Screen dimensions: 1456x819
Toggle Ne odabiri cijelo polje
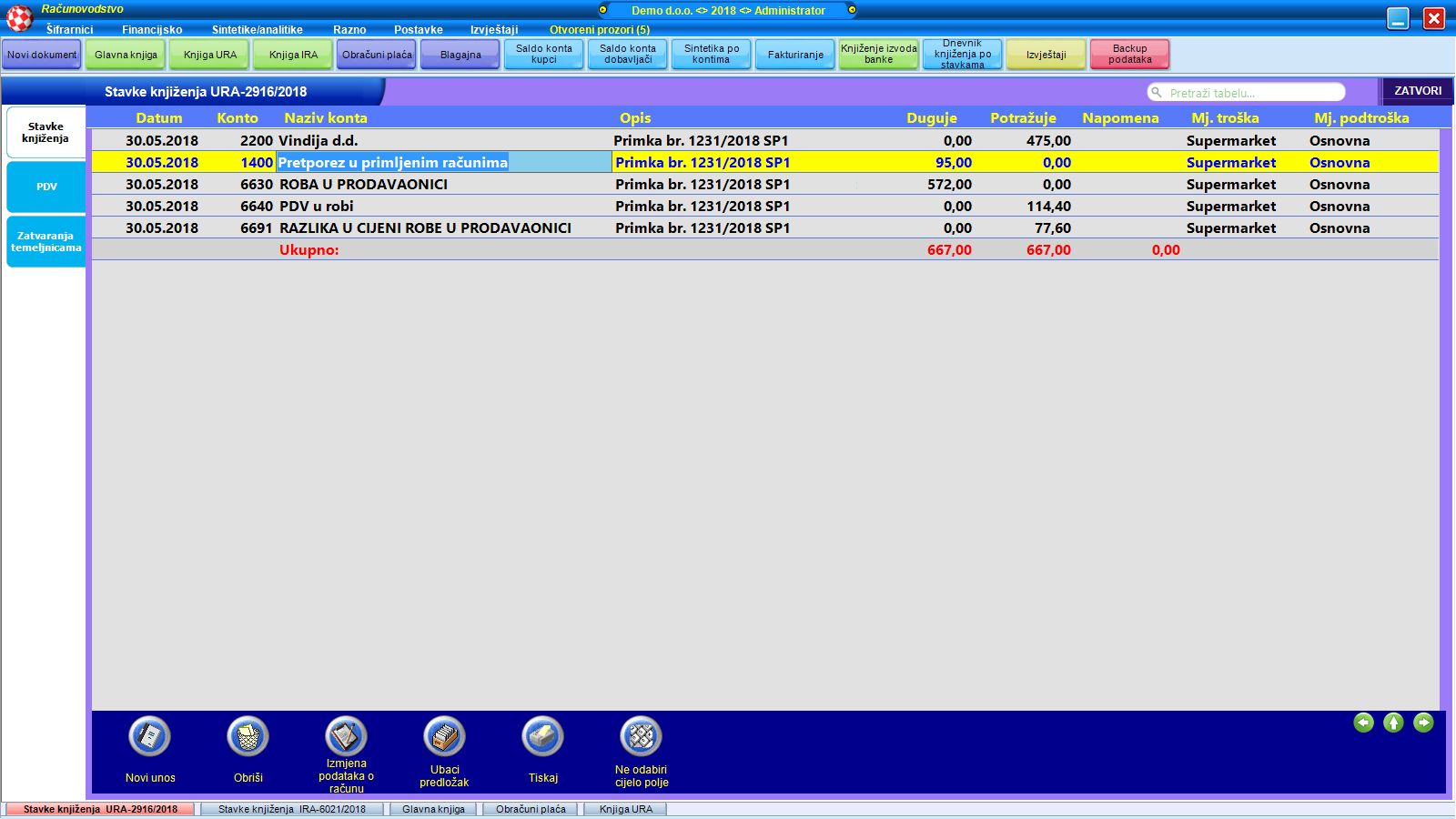pos(642,737)
